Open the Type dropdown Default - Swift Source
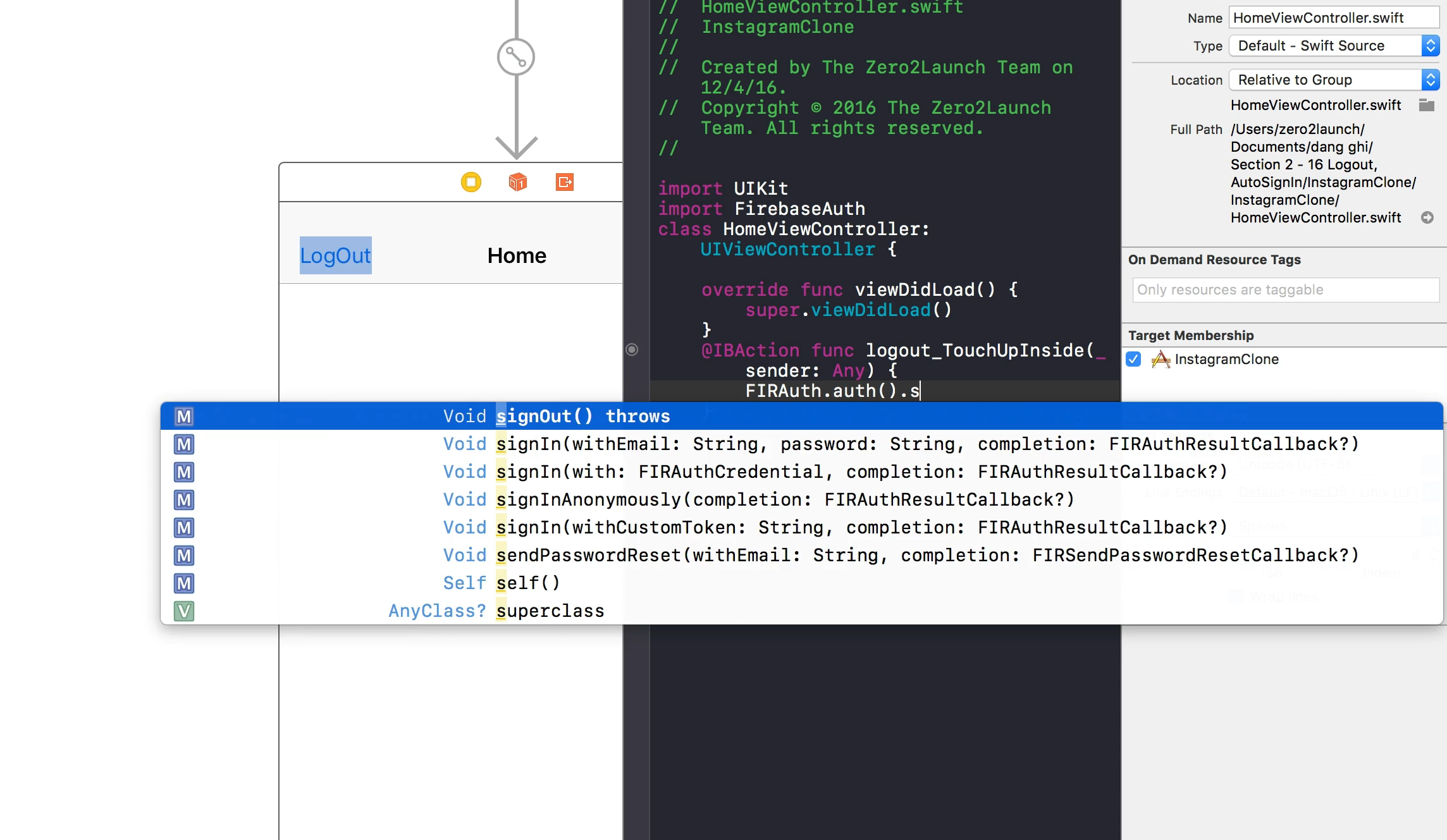The width and height of the screenshot is (1447, 840). click(x=1334, y=46)
